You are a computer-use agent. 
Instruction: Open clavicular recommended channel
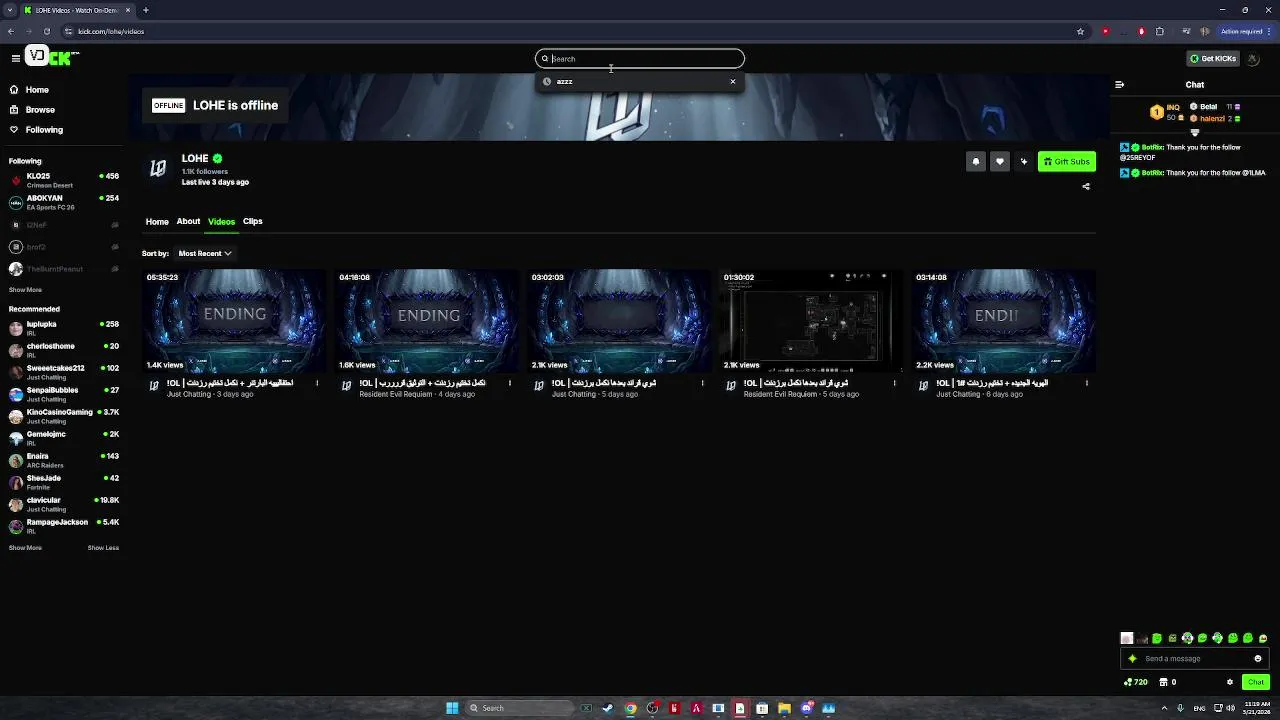(64, 504)
